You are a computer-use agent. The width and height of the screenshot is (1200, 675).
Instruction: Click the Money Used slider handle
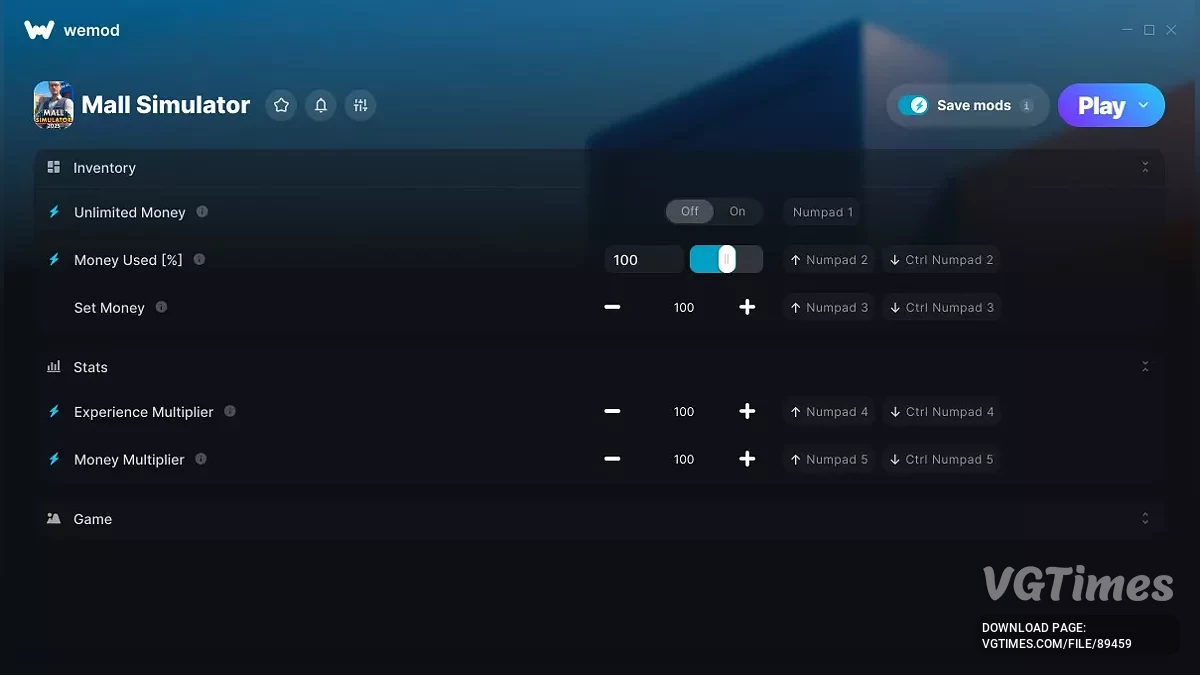click(727, 260)
